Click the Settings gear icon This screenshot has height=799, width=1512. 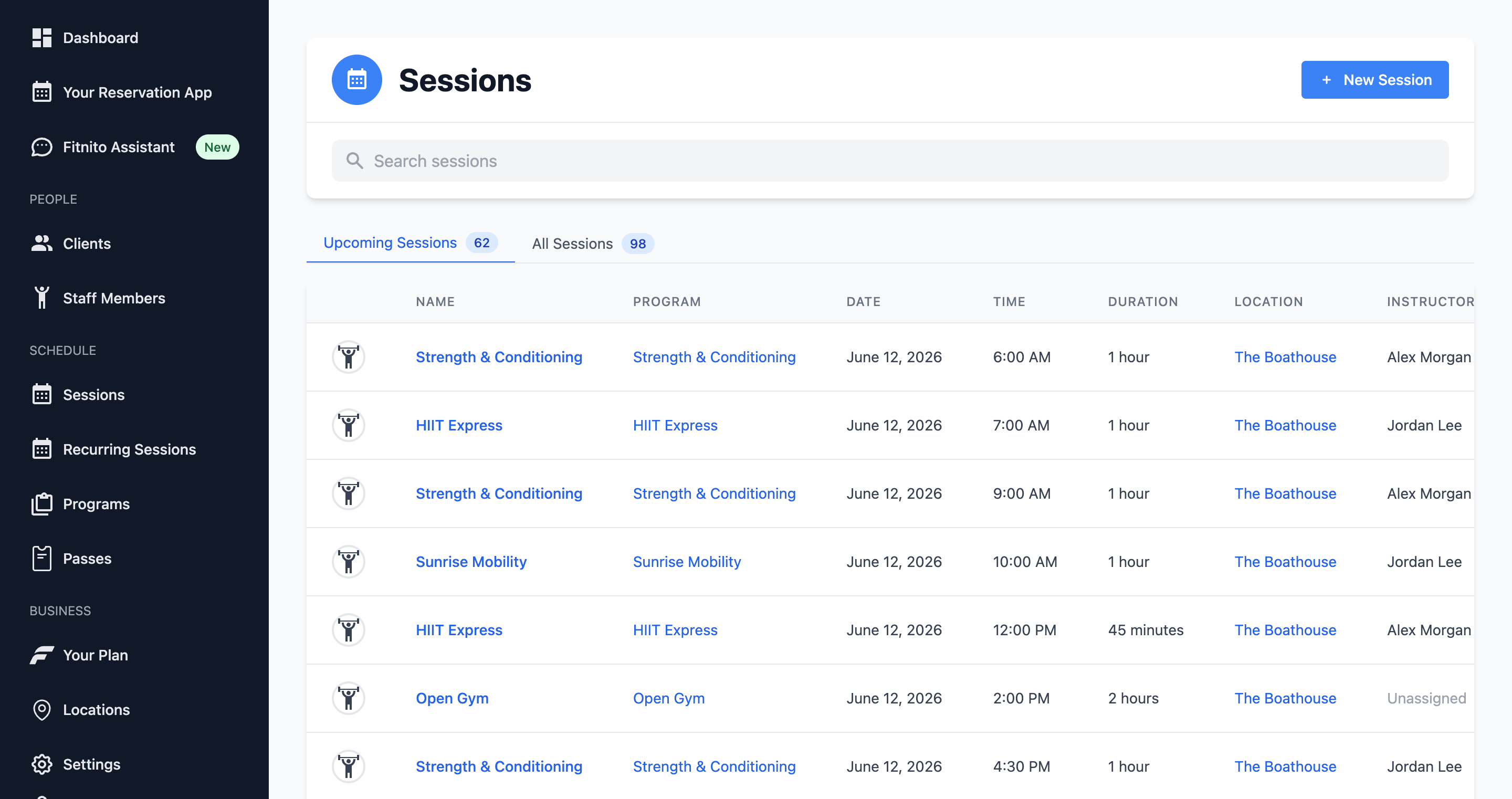(x=41, y=764)
